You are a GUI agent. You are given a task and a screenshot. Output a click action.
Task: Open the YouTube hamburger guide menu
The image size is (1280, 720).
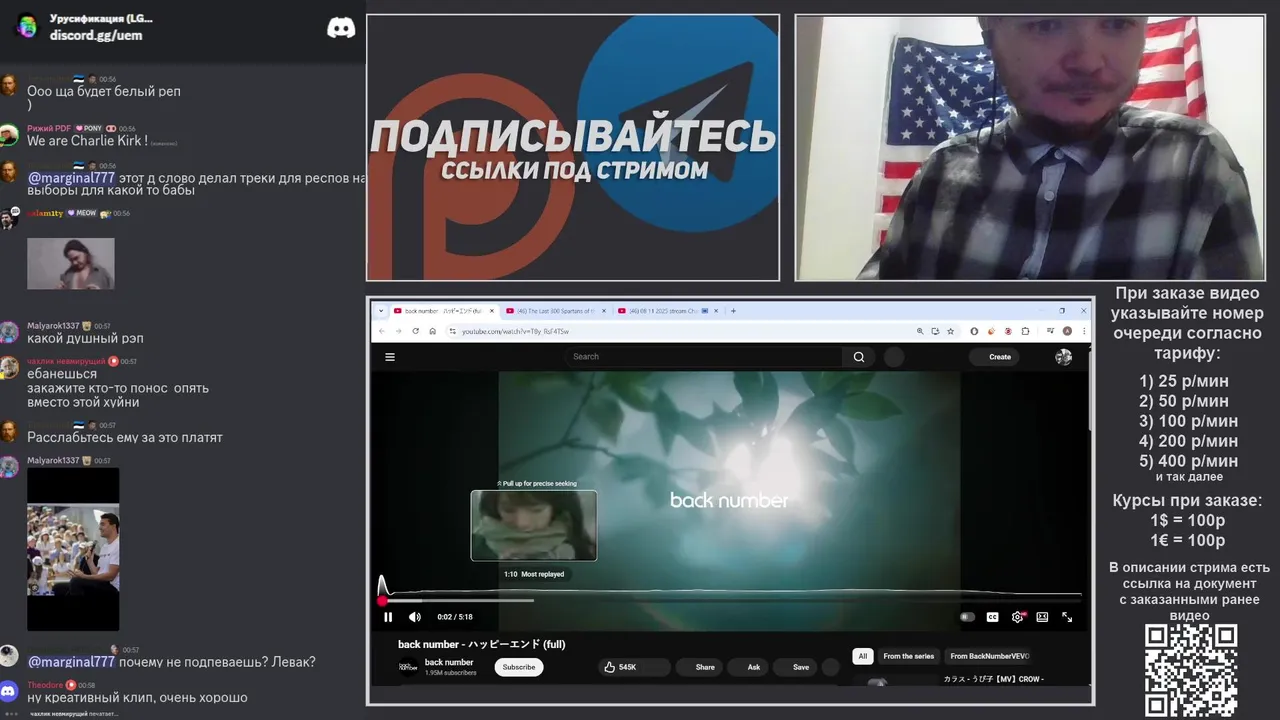tap(390, 357)
